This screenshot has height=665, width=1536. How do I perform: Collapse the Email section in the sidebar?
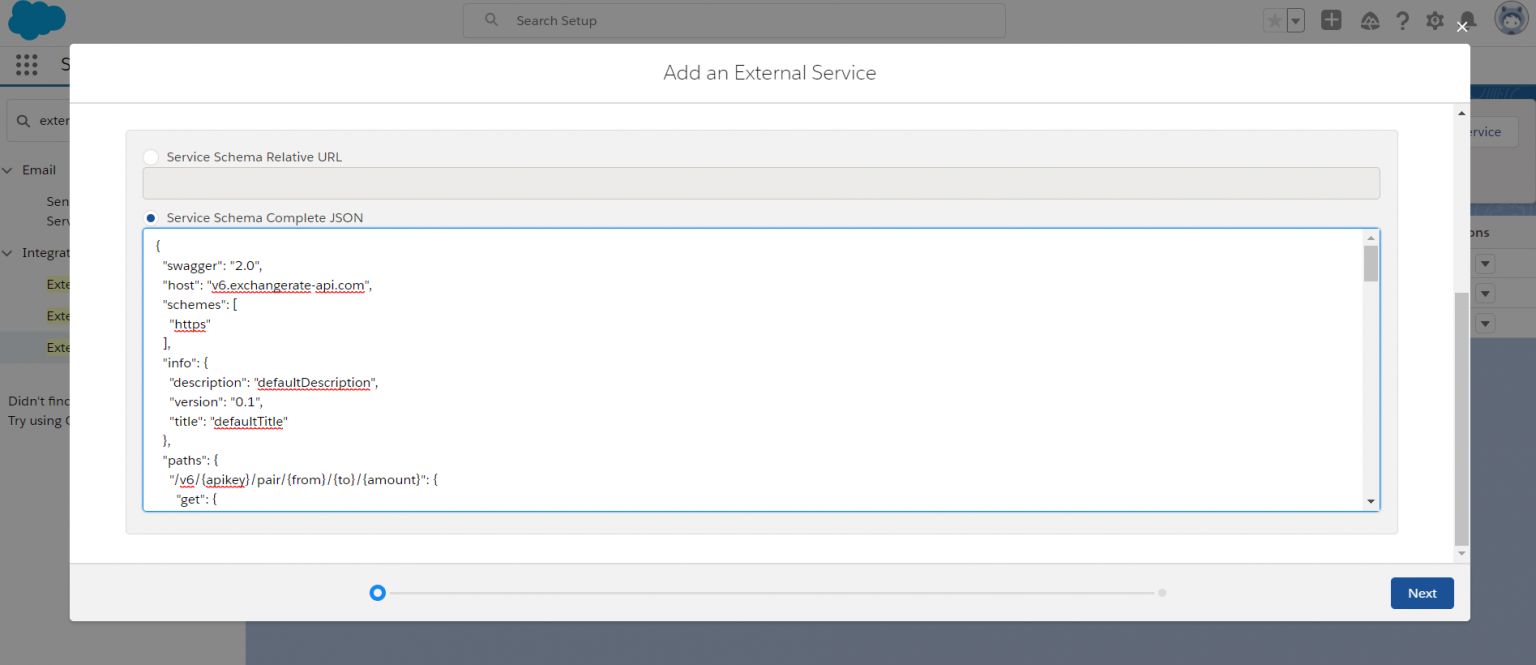click(8, 170)
